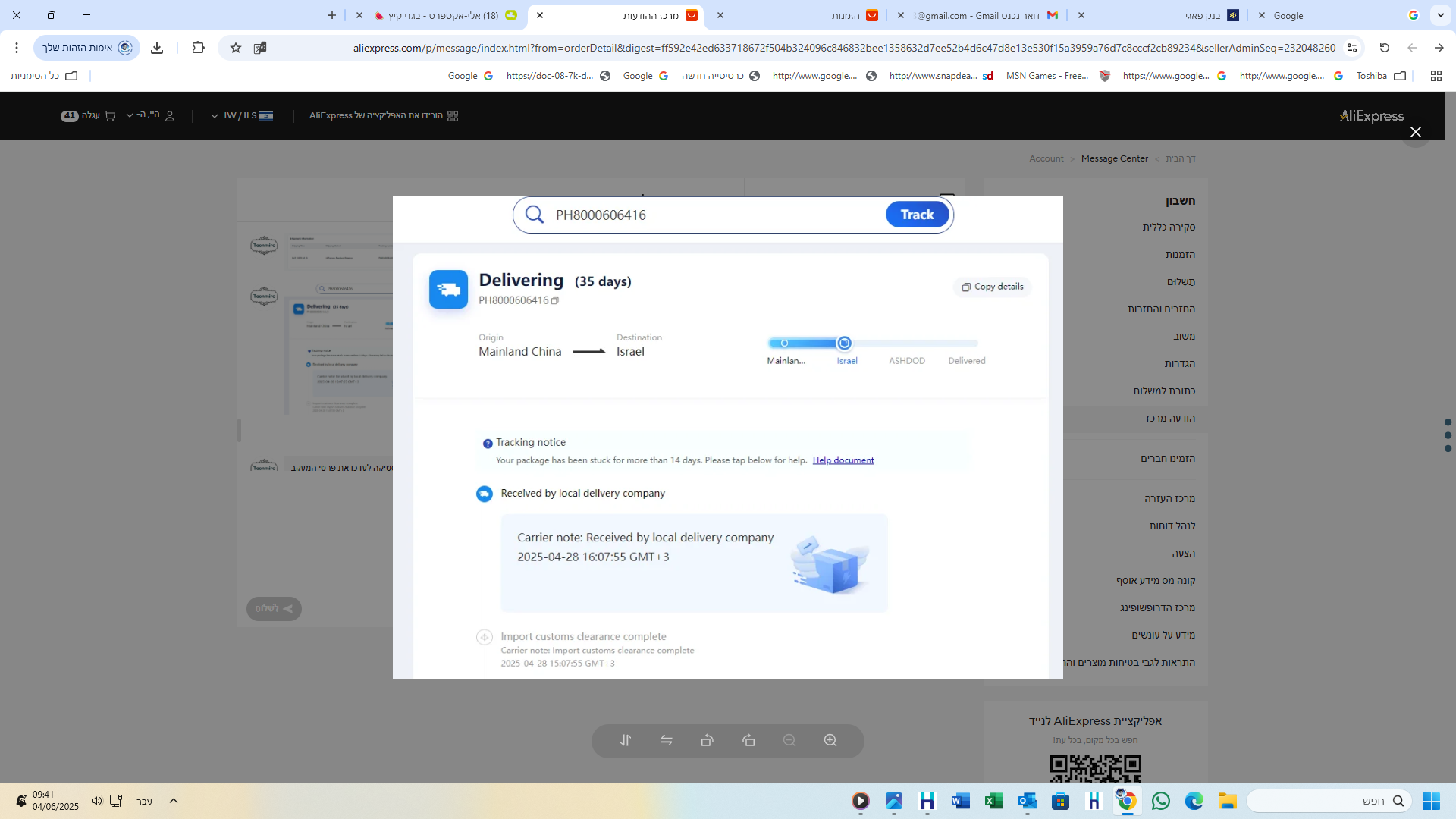Open WhatsApp from the taskbar
Viewport: 1456px width, 819px height.
(1160, 801)
